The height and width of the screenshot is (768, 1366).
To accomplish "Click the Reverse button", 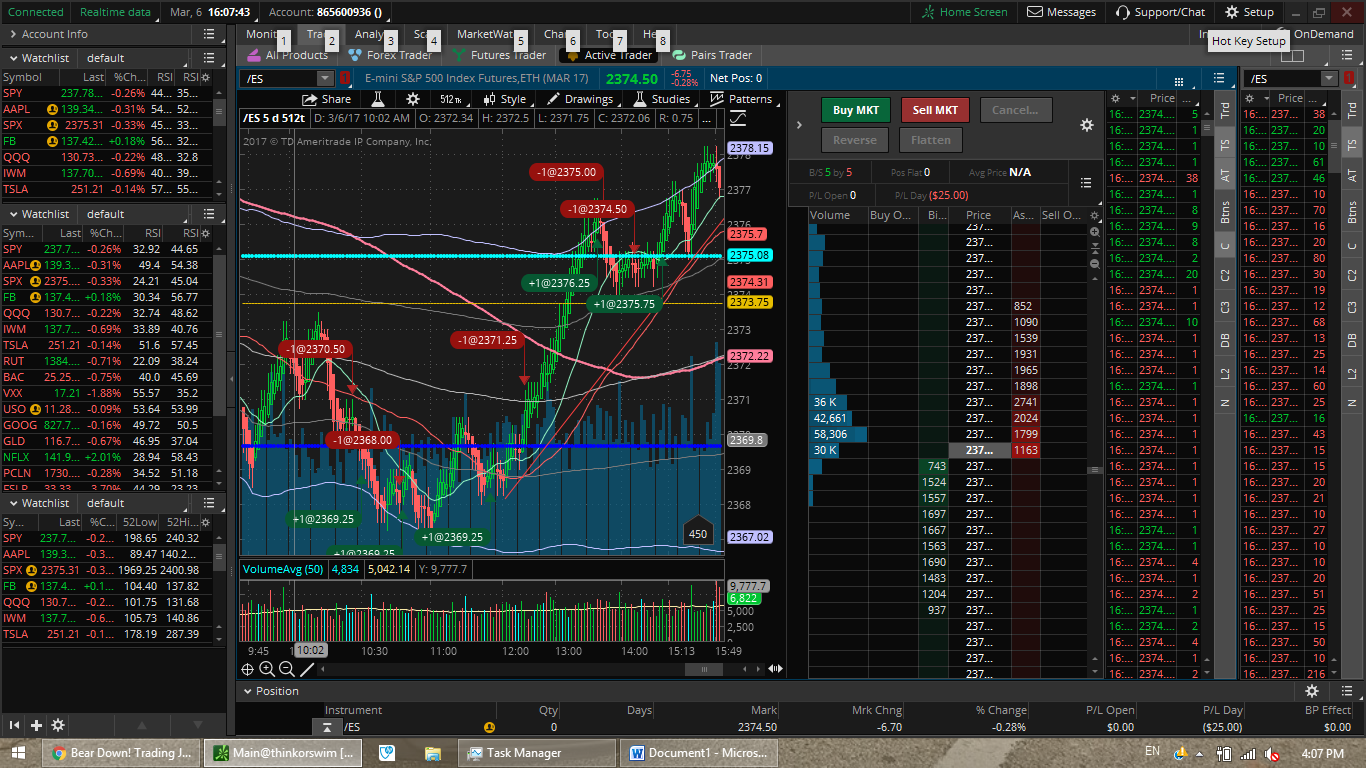I will (855, 140).
